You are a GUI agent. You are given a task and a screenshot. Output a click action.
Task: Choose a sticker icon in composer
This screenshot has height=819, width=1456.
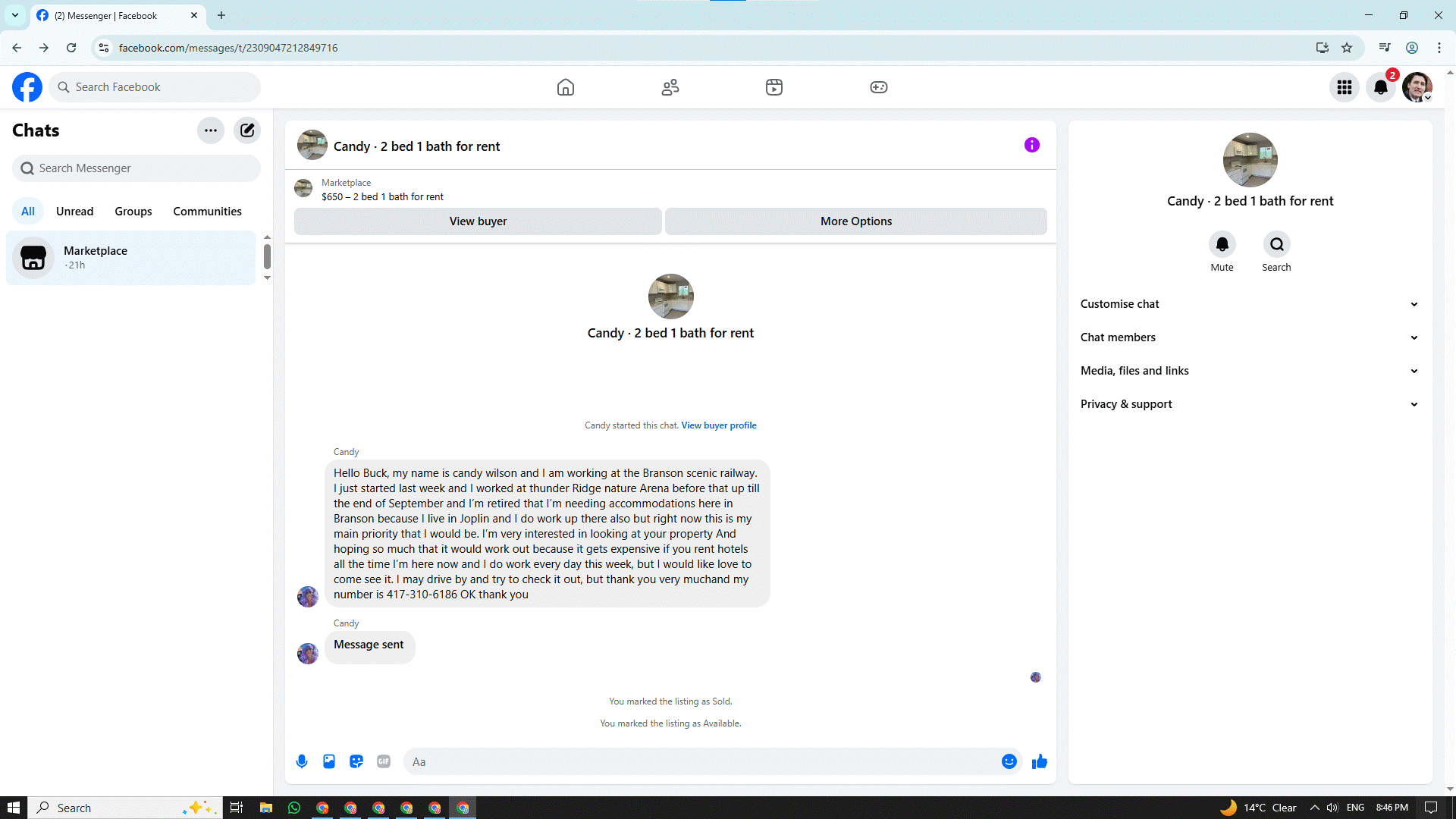pos(356,761)
